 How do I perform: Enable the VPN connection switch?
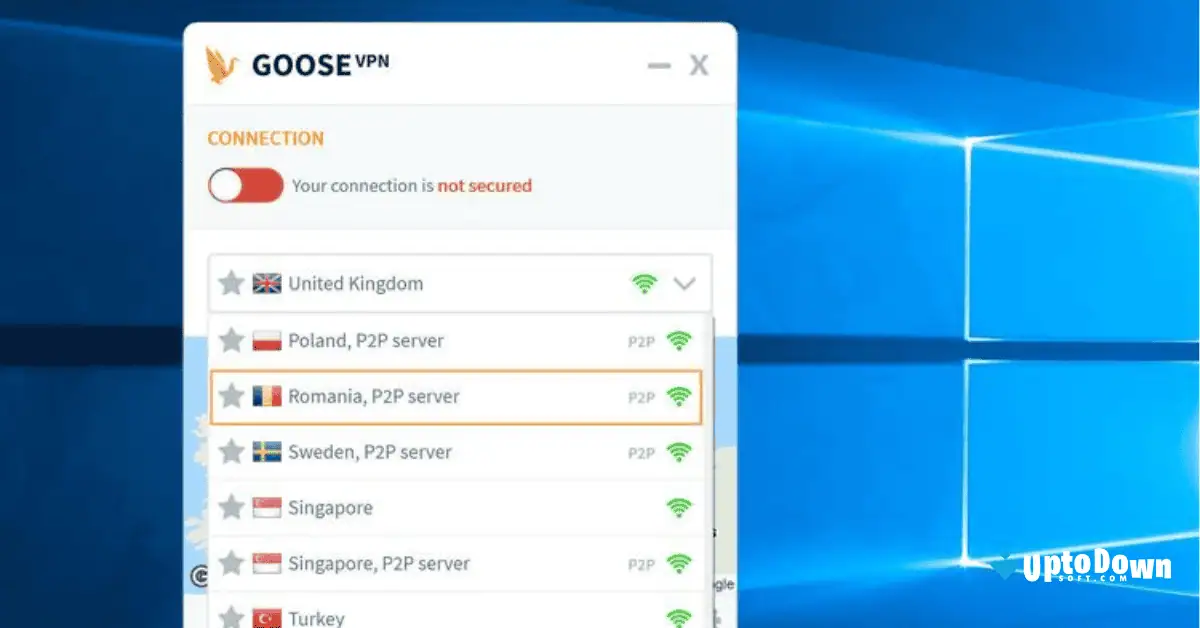tap(245, 186)
